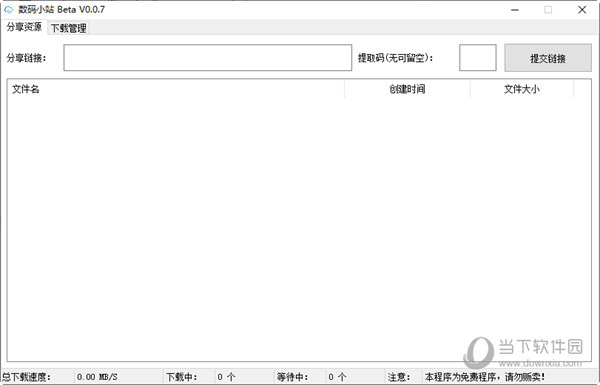Click the 0.00 MB/S speed value
Viewport: 600px width, 385px height.
pyautogui.click(x=97, y=377)
